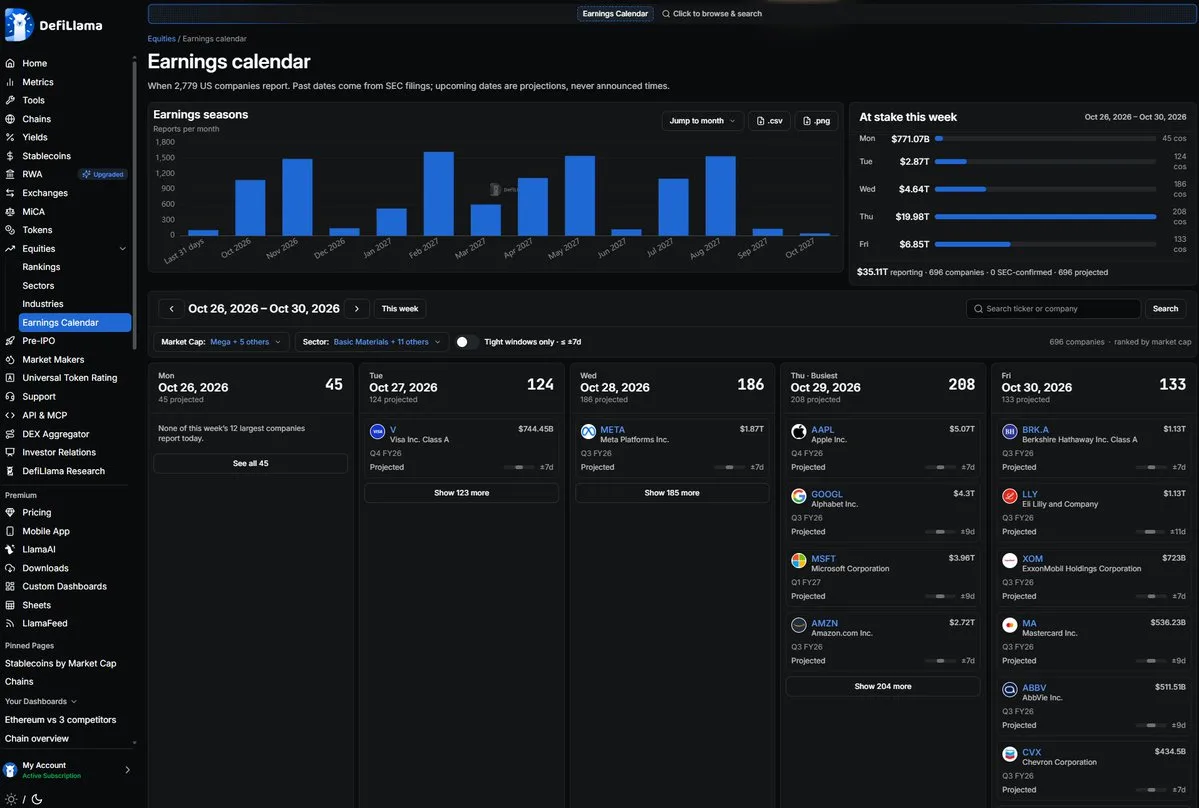Open the Click to browse & search bar
Viewport: 1199px width, 808px height.
pyautogui.click(x=712, y=14)
